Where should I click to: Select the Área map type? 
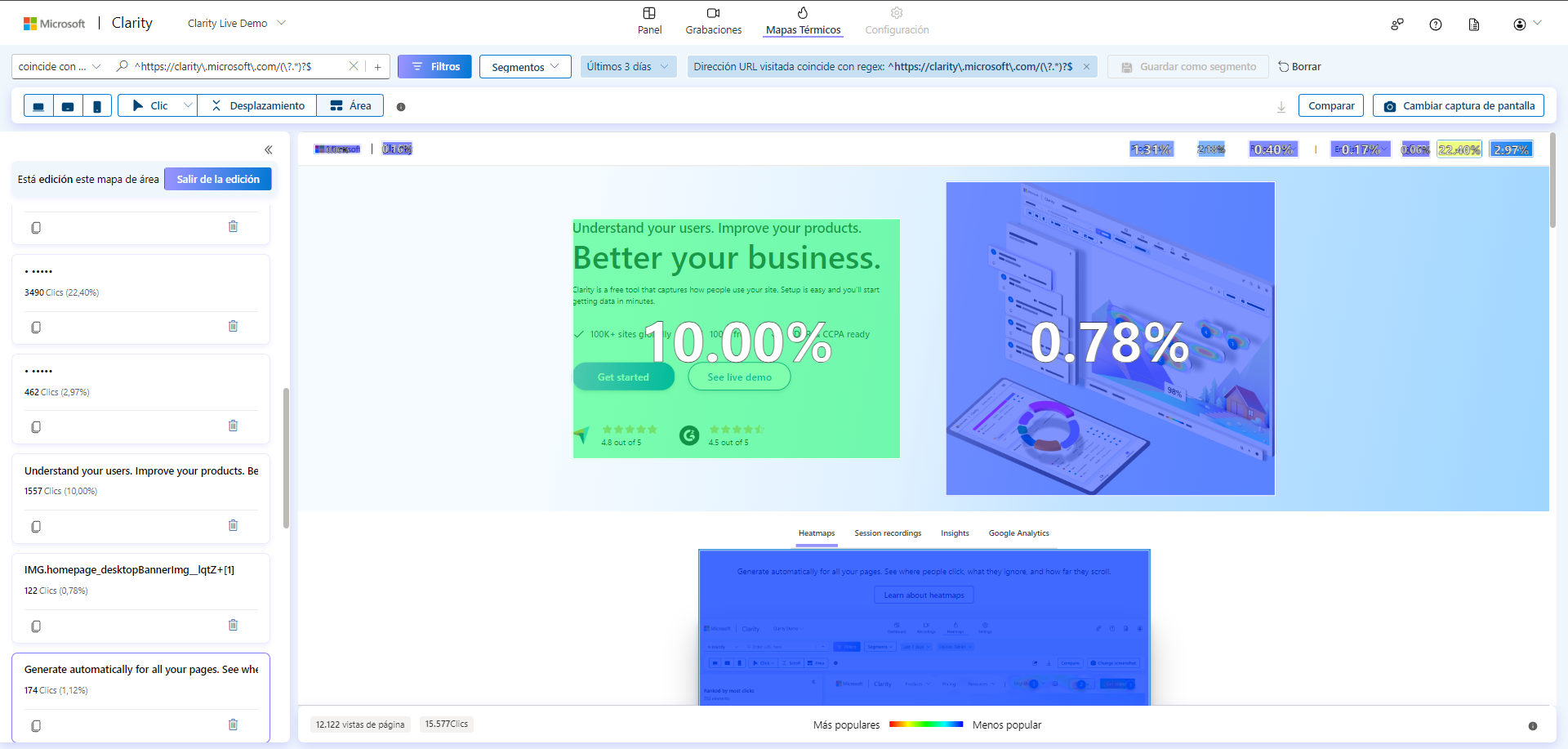click(x=350, y=106)
